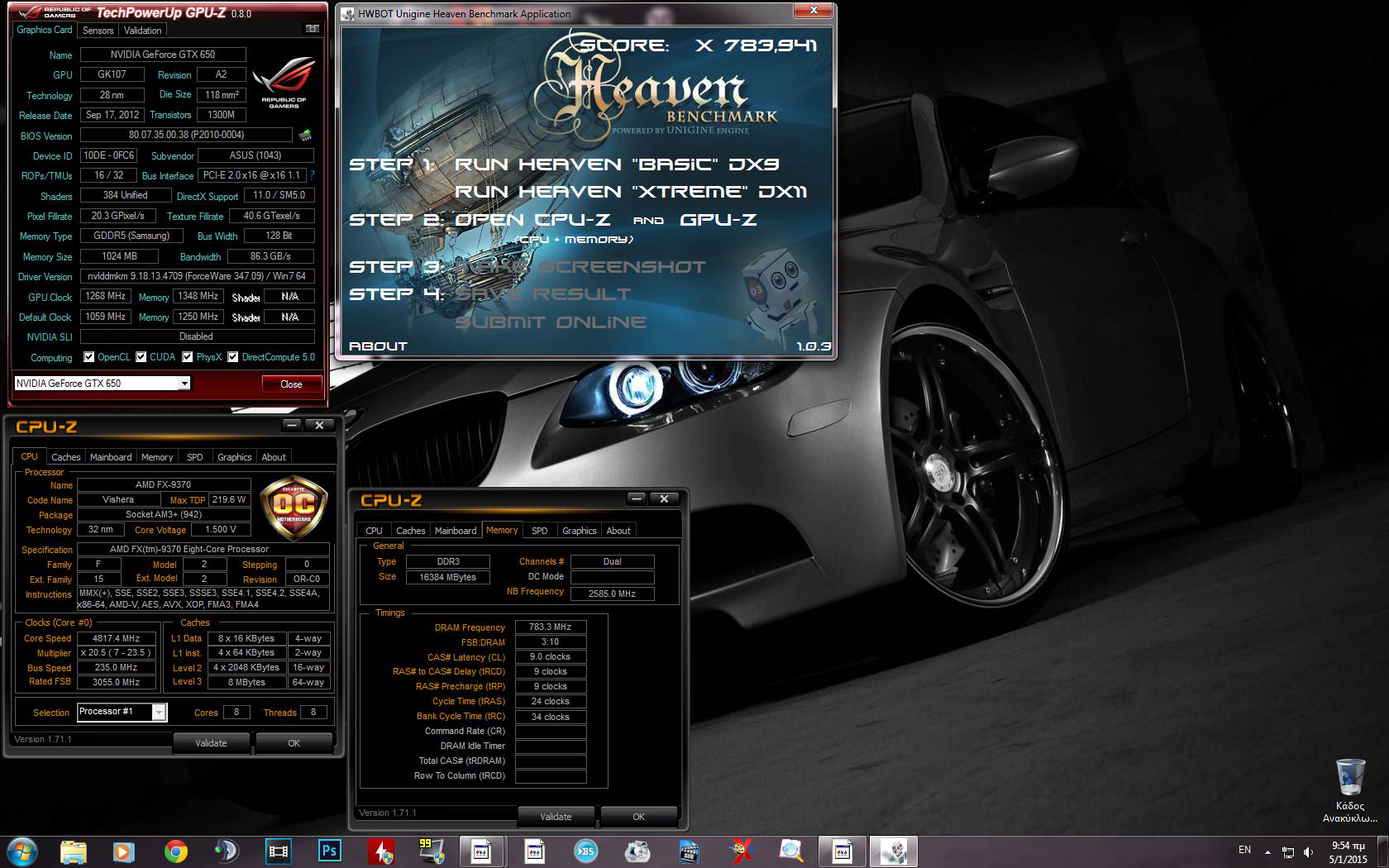Open the Fraps 99 monitor taskbar icon
Screen dimensions: 1389x868
click(432, 851)
